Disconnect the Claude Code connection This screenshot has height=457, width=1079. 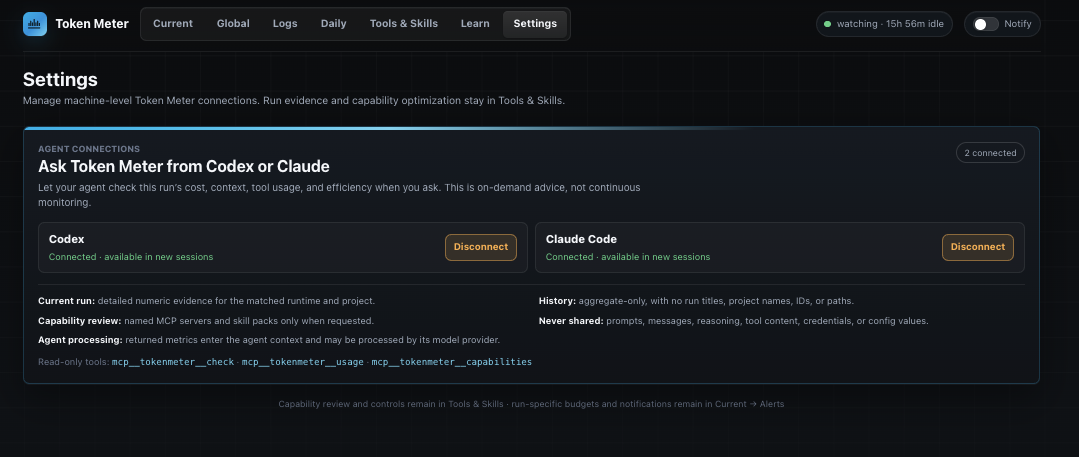click(978, 247)
